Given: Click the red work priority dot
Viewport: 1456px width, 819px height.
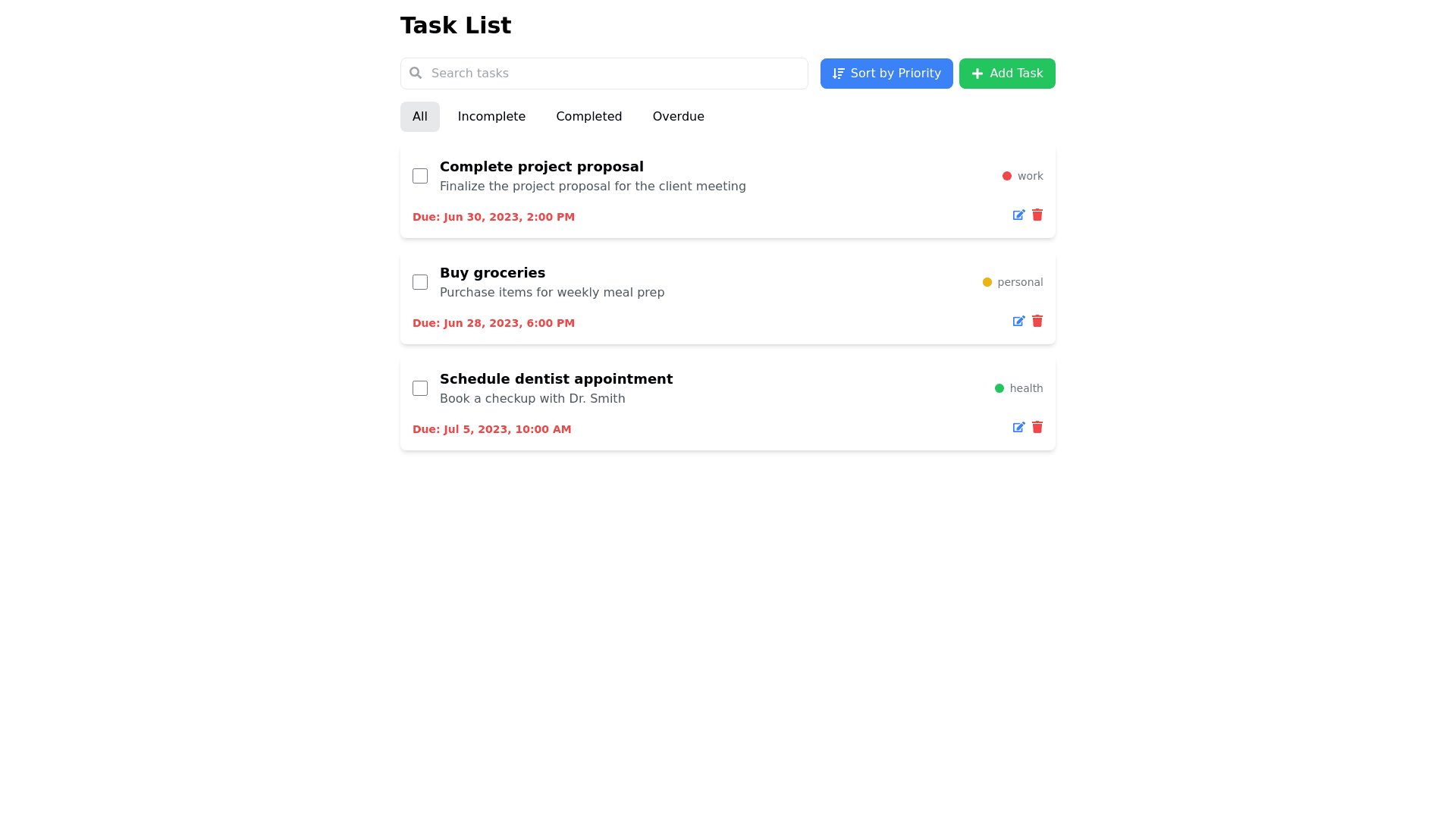Looking at the screenshot, I should point(1007,176).
